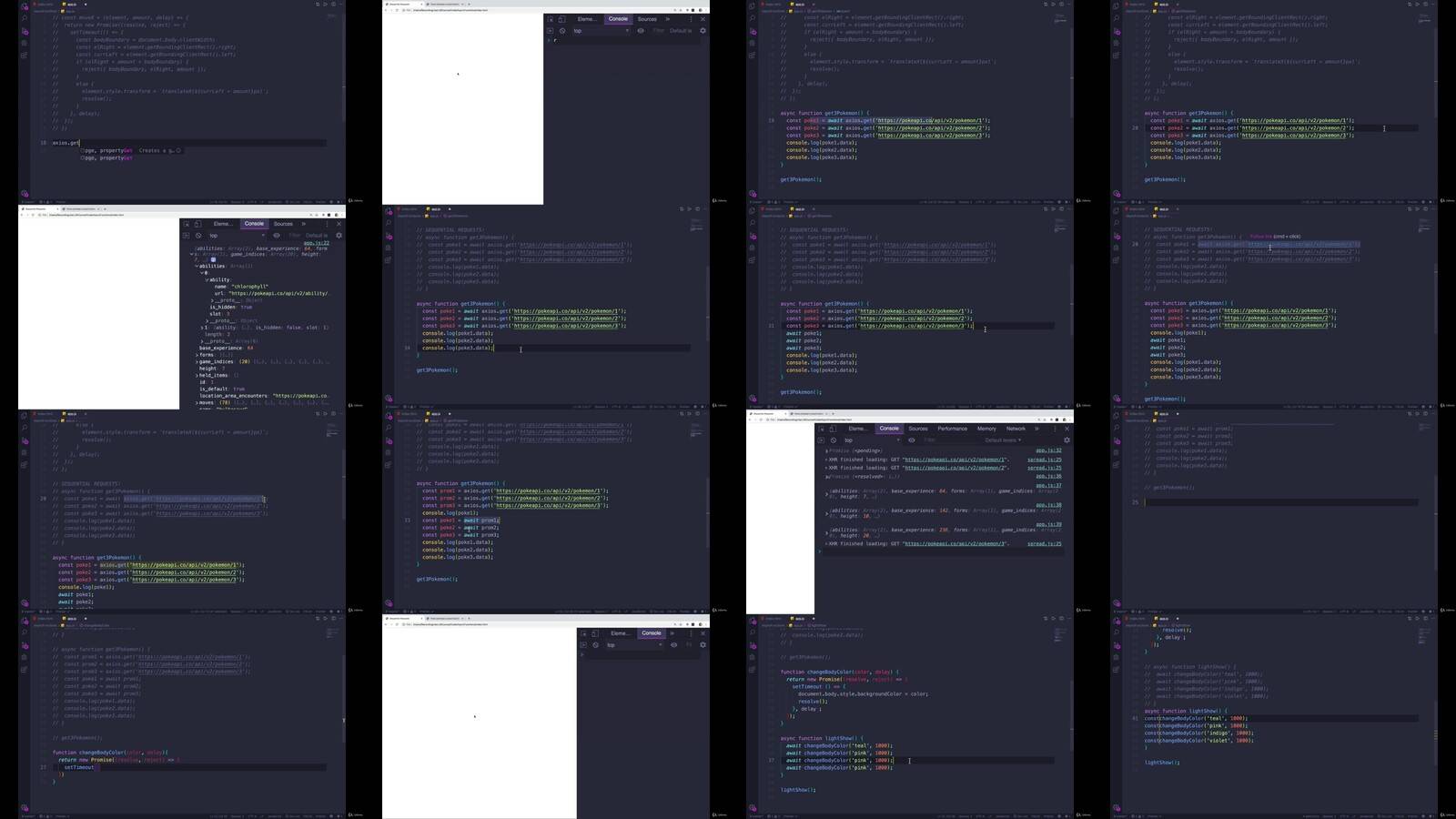Image resolution: width=1456 pixels, height=819 pixels.
Task: Toggle device toolbar in the XHR log frame
Action: tap(832, 429)
